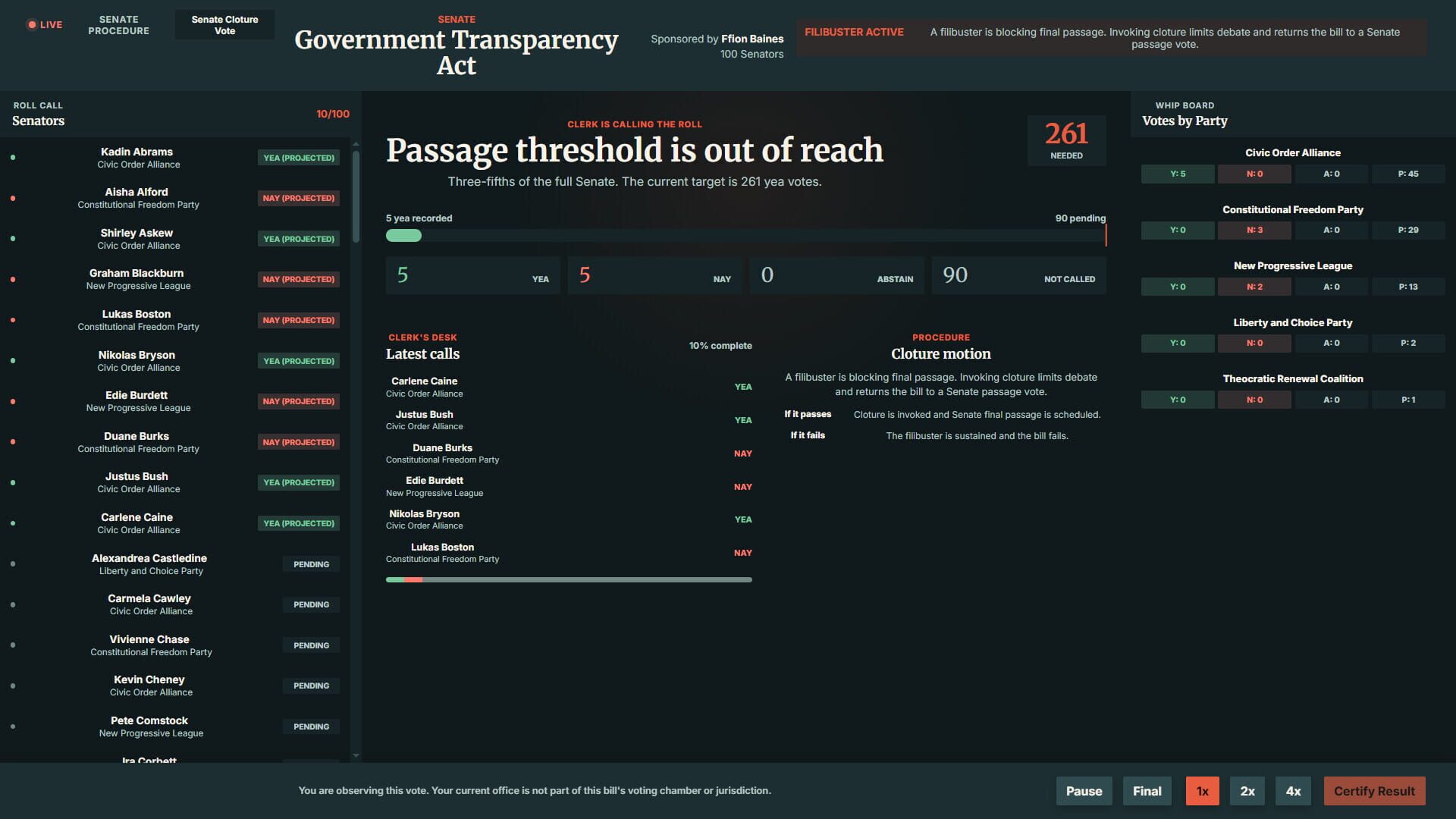
Task: Open the Senate Cloture Vote tab
Action: point(224,25)
